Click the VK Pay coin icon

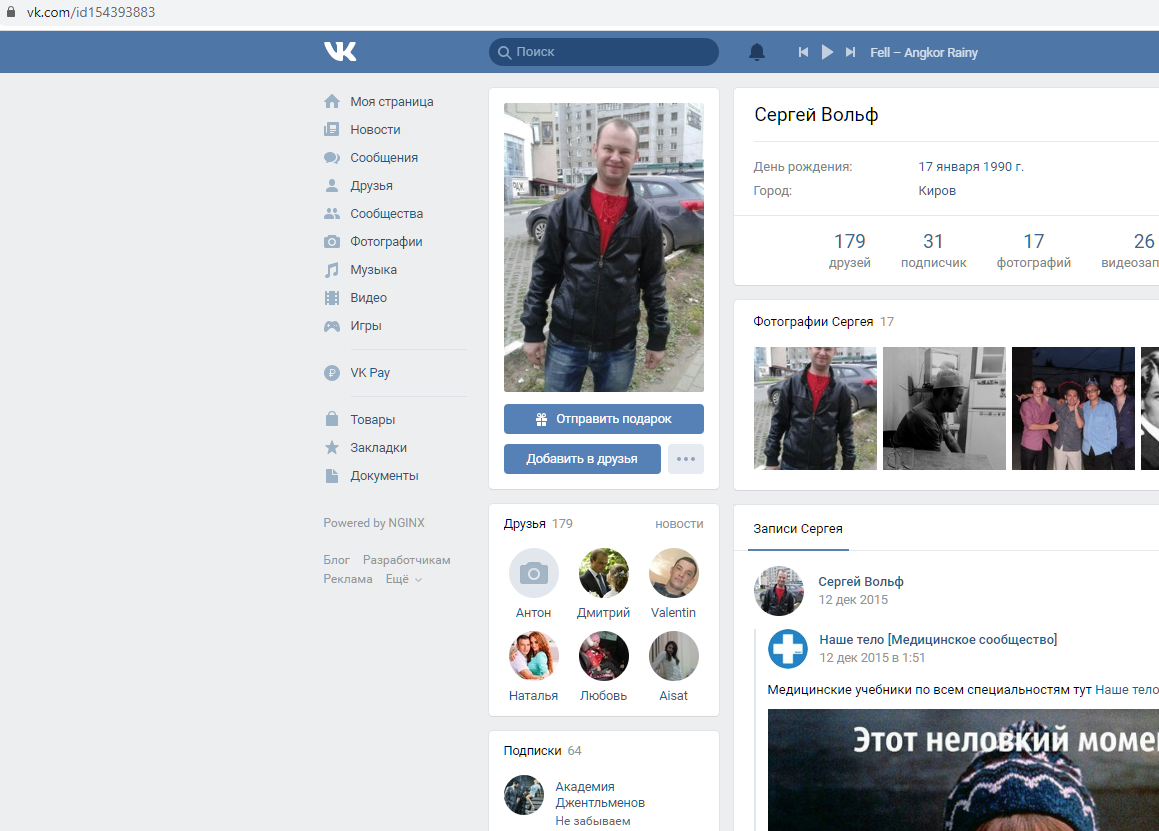(x=332, y=373)
